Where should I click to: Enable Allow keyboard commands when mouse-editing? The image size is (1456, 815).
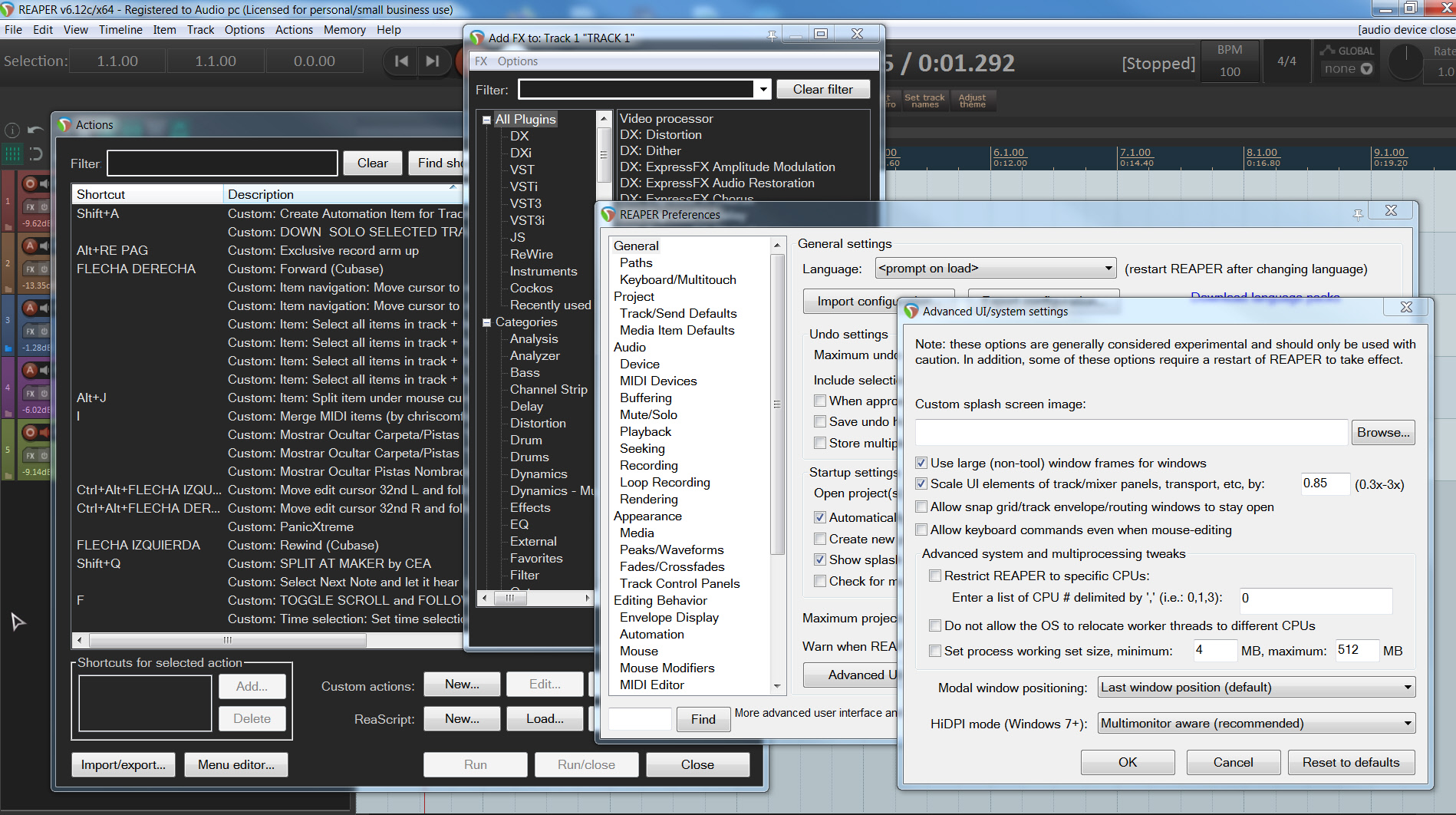click(x=921, y=530)
